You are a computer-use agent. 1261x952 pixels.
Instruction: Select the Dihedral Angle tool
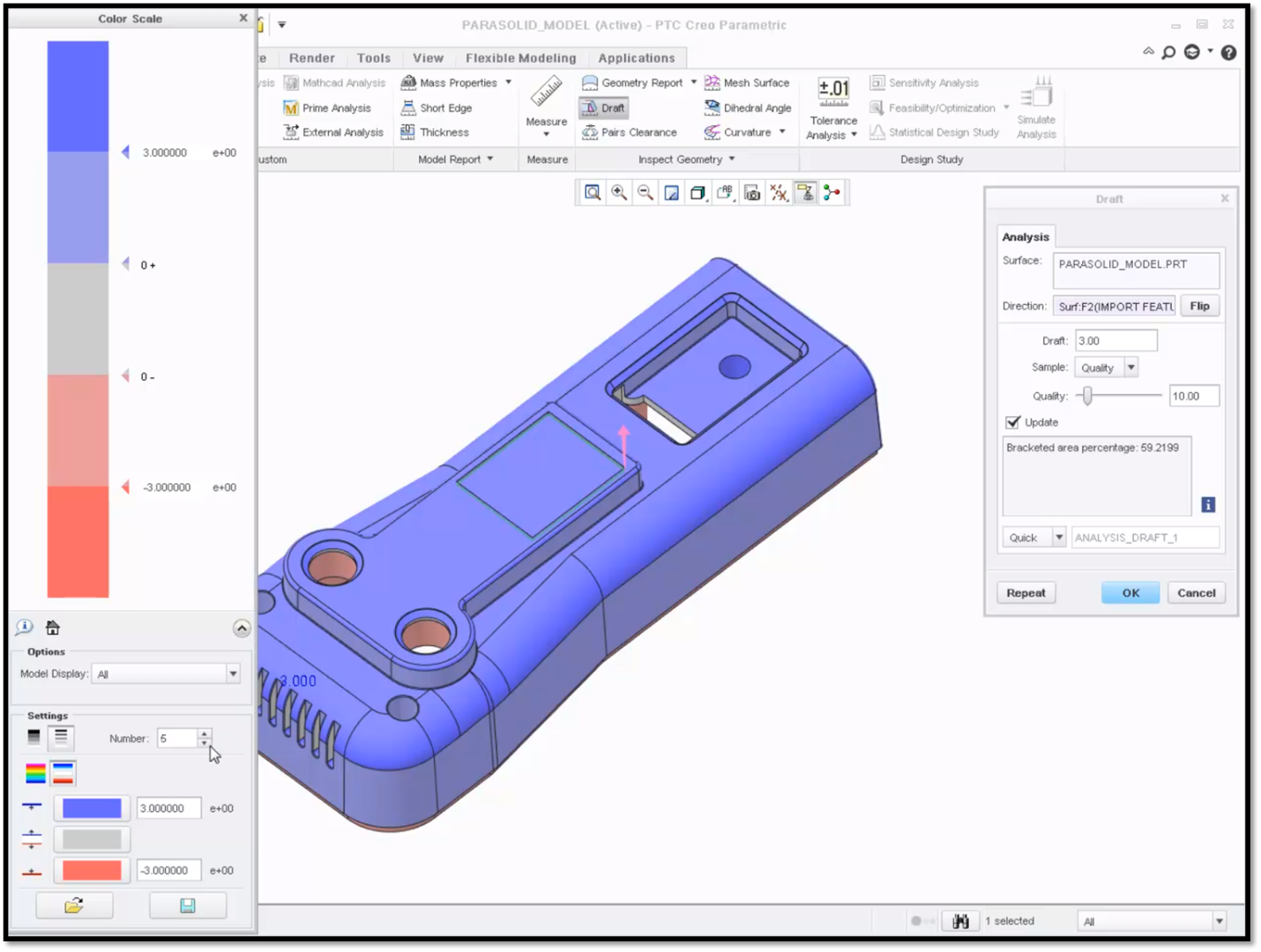(748, 108)
